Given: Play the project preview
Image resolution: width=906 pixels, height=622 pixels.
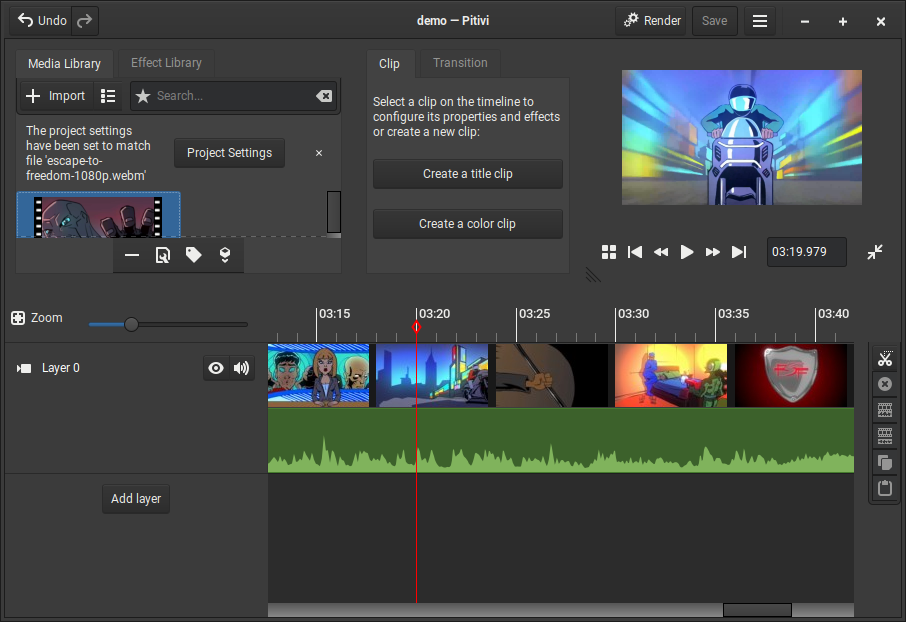Looking at the screenshot, I should (x=687, y=252).
